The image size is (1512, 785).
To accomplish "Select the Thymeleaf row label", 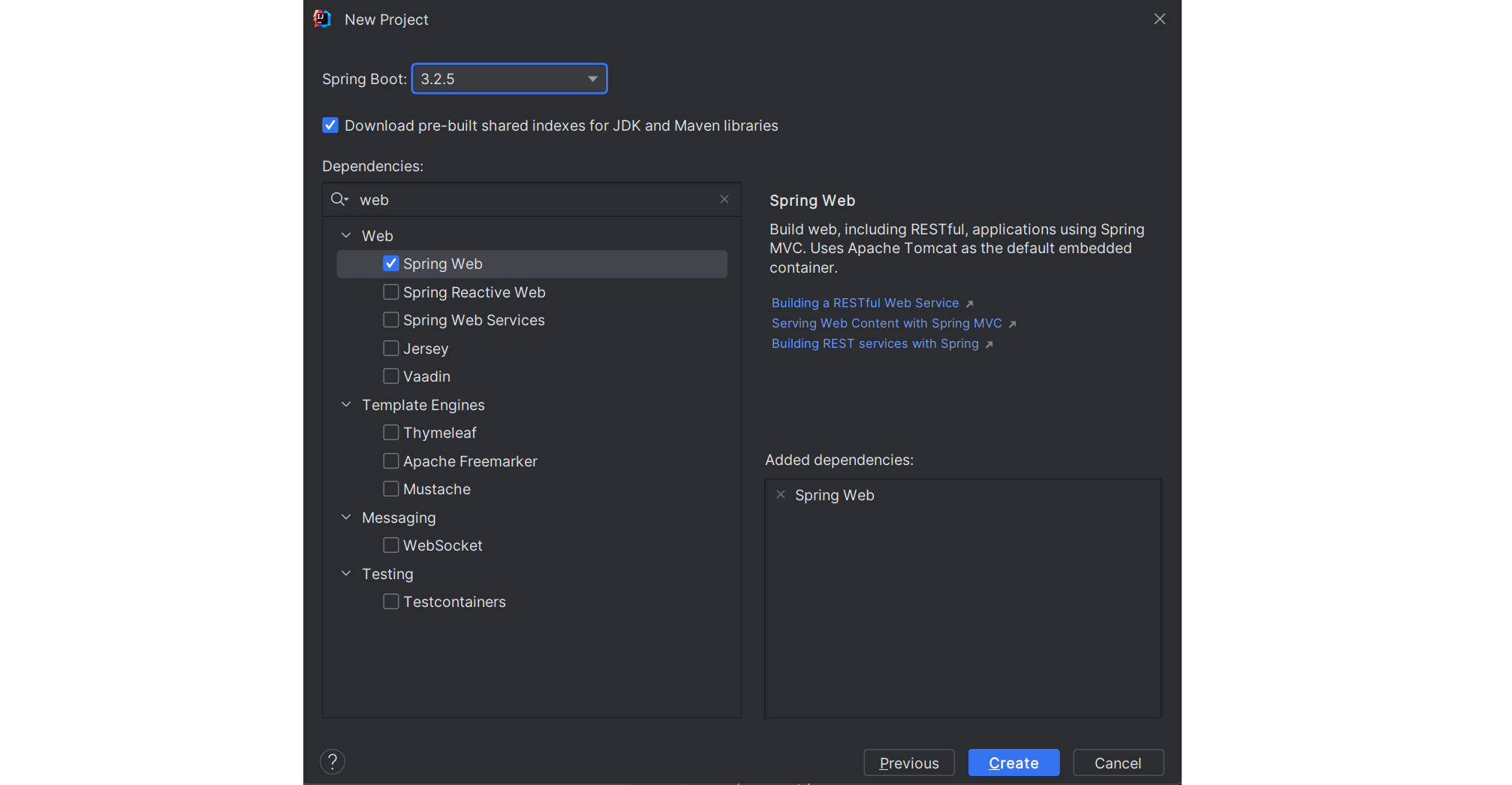I will pos(440,433).
